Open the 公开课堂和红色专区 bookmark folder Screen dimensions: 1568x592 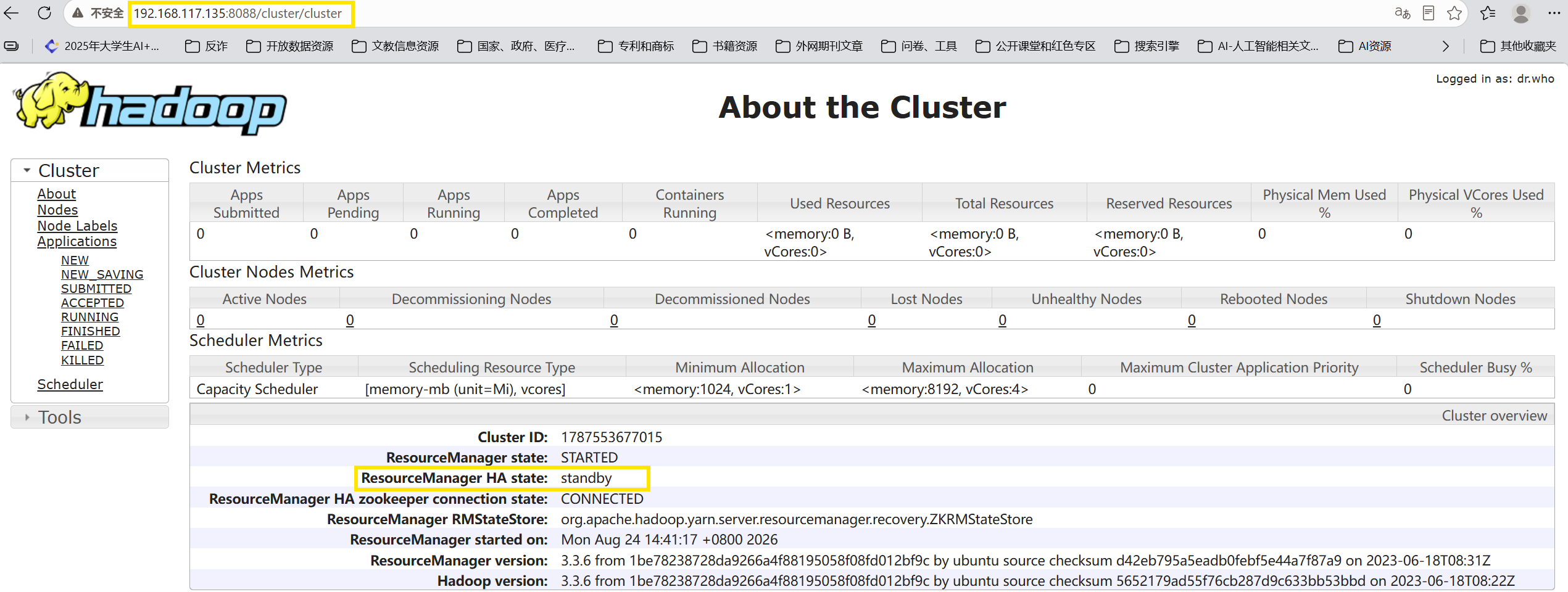(1036, 46)
